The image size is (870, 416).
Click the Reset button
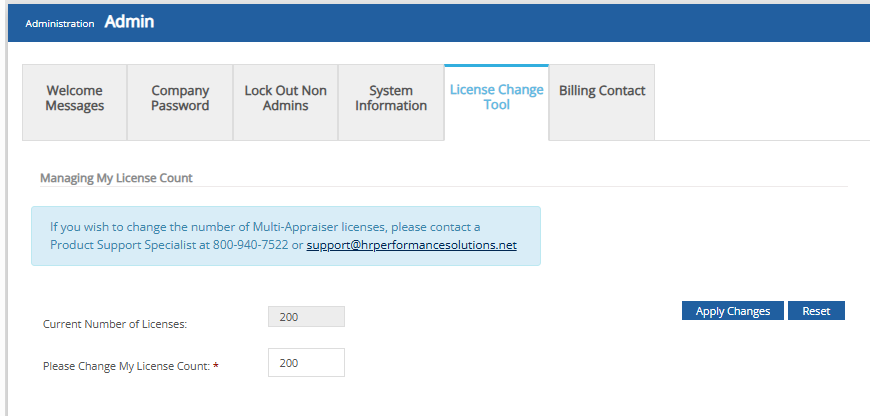point(816,311)
